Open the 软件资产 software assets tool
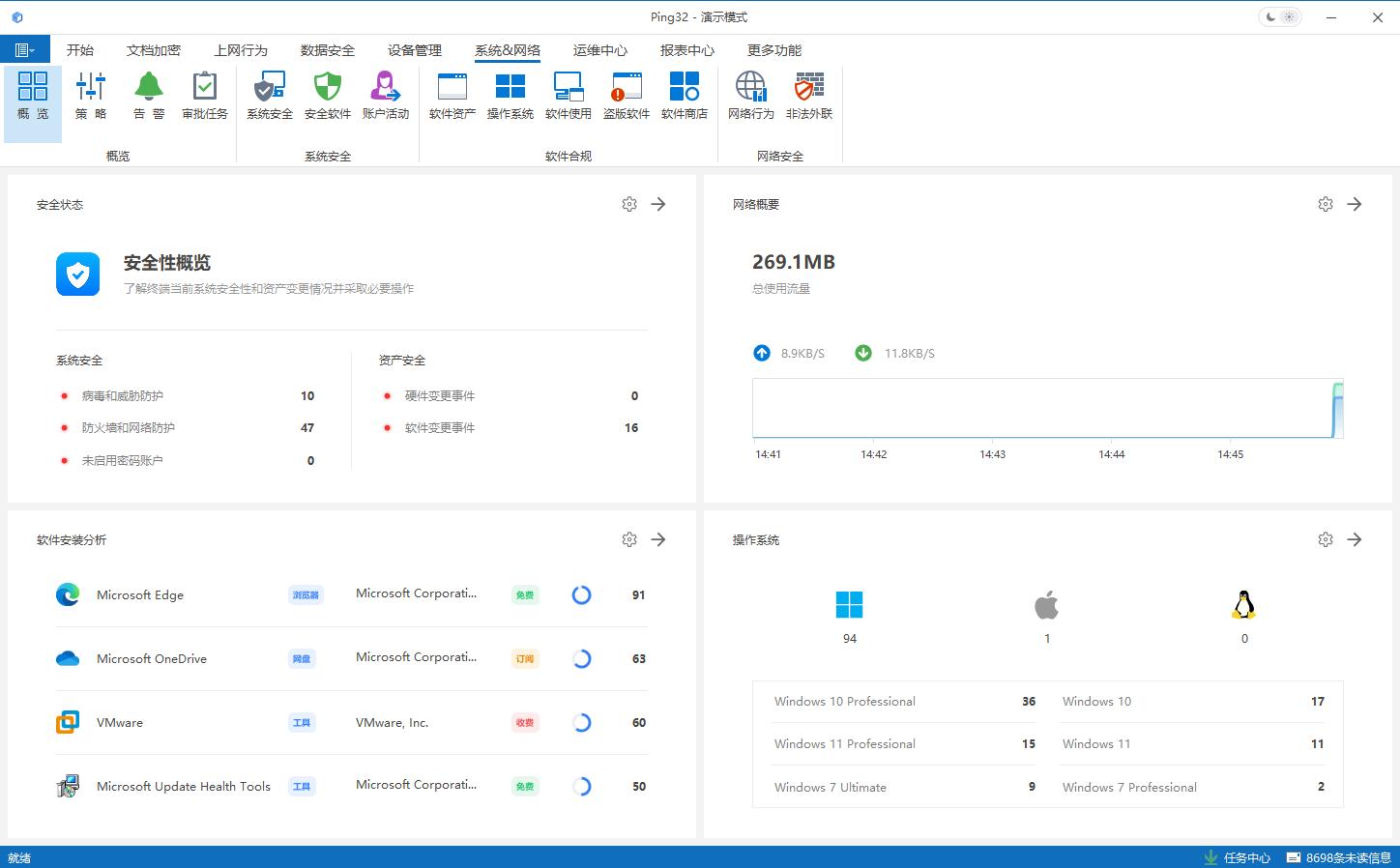The image size is (1400, 868). tap(451, 97)
